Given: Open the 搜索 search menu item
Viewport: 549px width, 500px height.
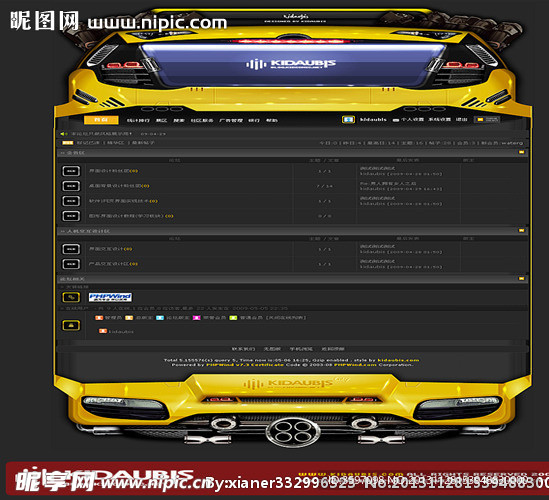Looking at the screenshot, I should (179, 120).
